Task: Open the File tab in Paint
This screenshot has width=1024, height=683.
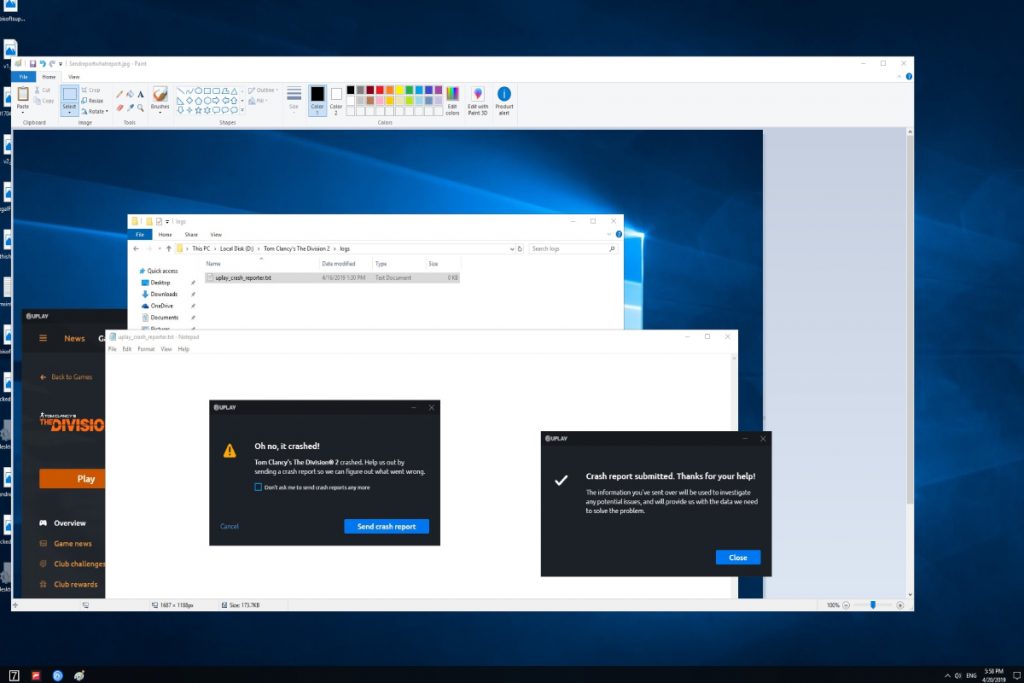Action: tap(24, 76)
